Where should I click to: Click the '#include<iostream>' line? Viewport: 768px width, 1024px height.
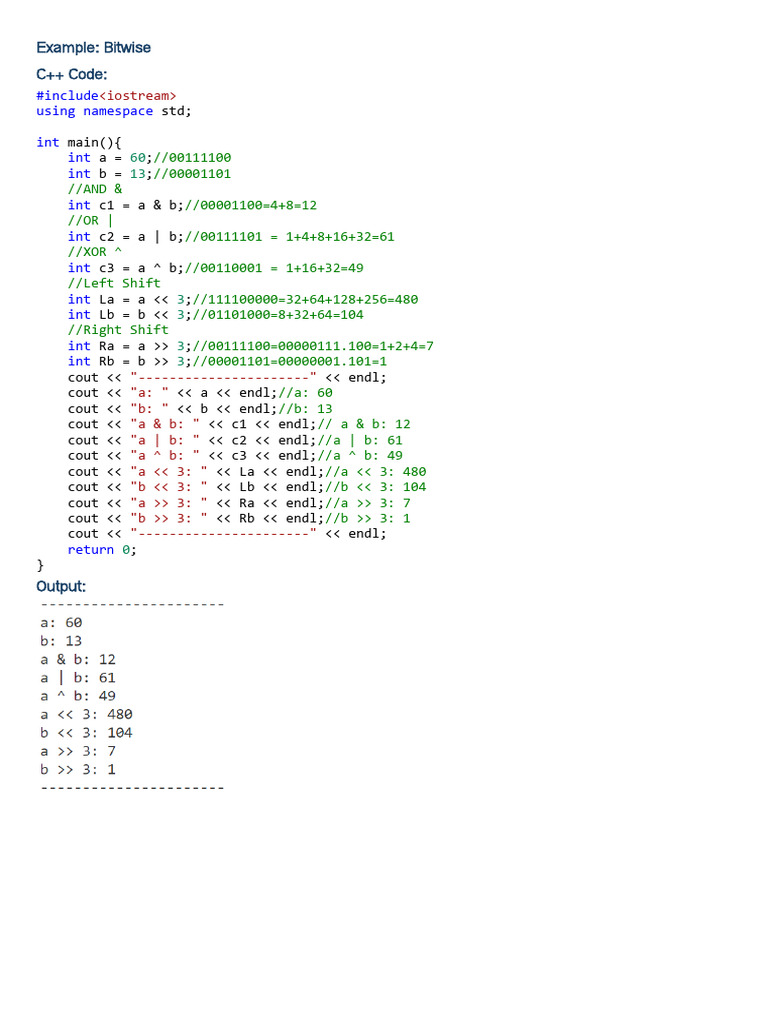pyautogui.click(x=106, y=96)
